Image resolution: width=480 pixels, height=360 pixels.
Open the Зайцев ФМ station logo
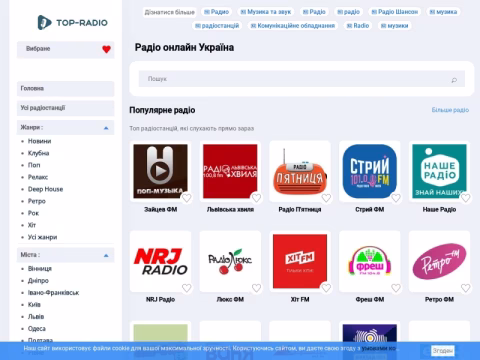click(160, 171)
